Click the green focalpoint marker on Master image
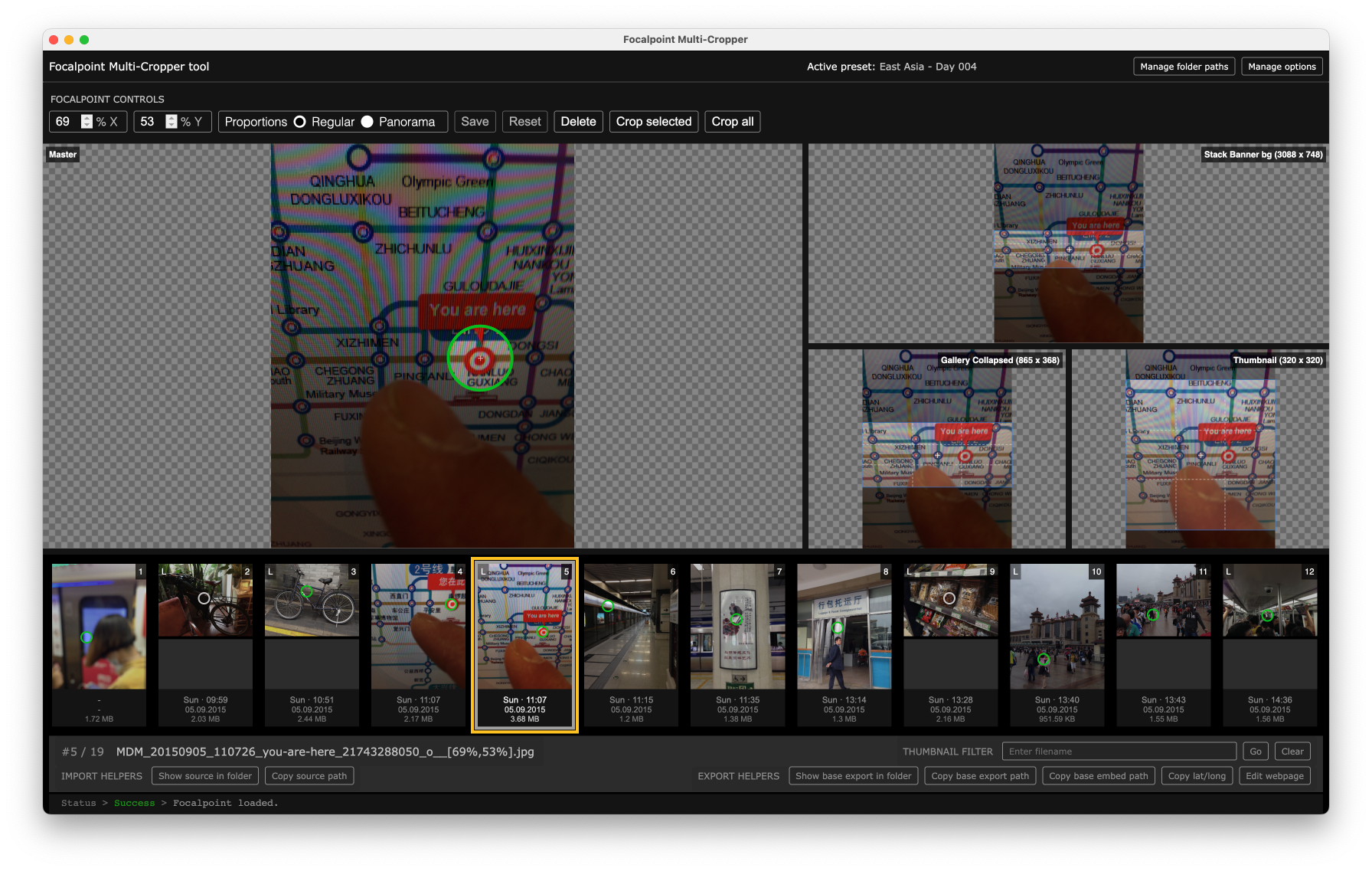The width and height of the screenshot is (1372, 871). [480, 359]
